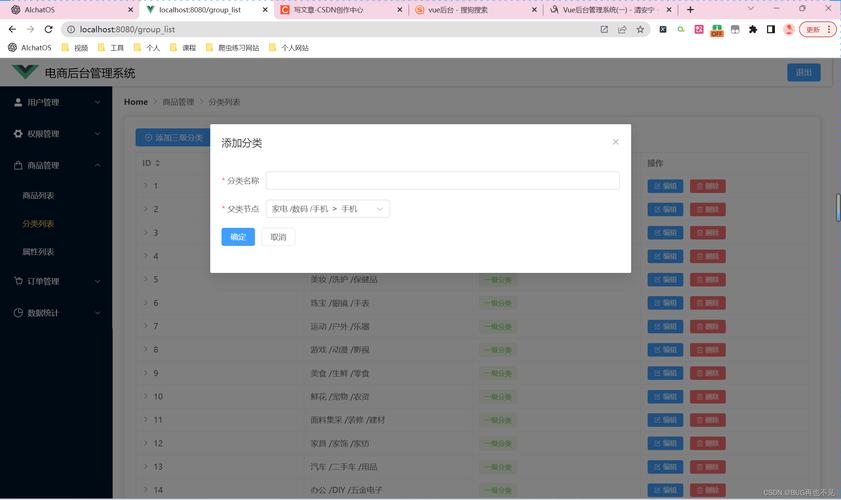
Task: Collapse the 商品管理 sidebar menu
Action: [56, 165]
